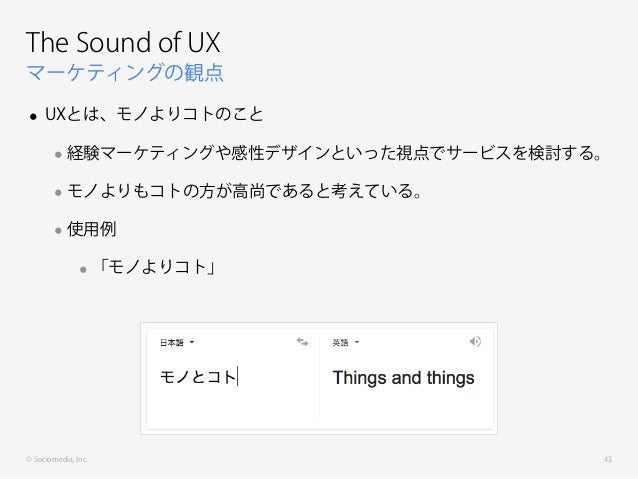Select the Things and things translation output
The height and width of the screenshot is (479, 638).
click(403, 378)
